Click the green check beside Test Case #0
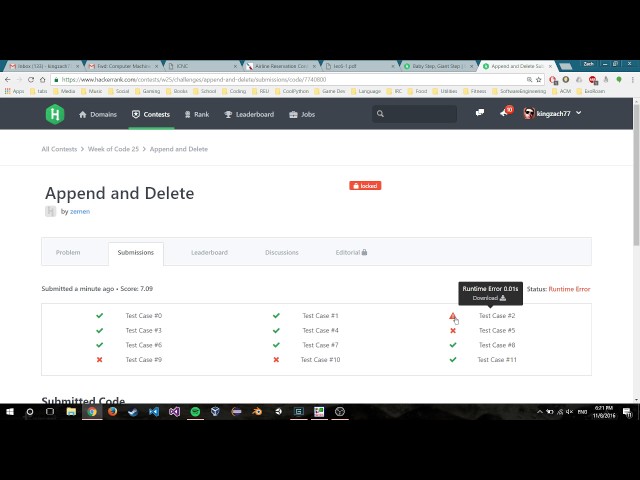This screenshot has height=480, width=640. [x=100, y=316]
